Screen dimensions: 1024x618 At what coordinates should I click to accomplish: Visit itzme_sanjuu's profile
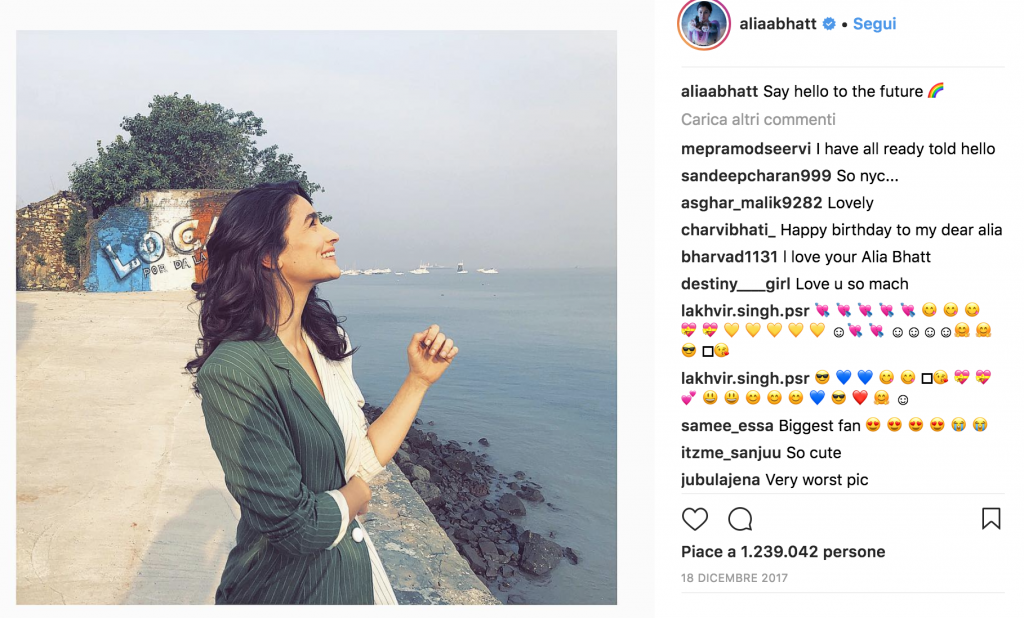pos(731,453)
